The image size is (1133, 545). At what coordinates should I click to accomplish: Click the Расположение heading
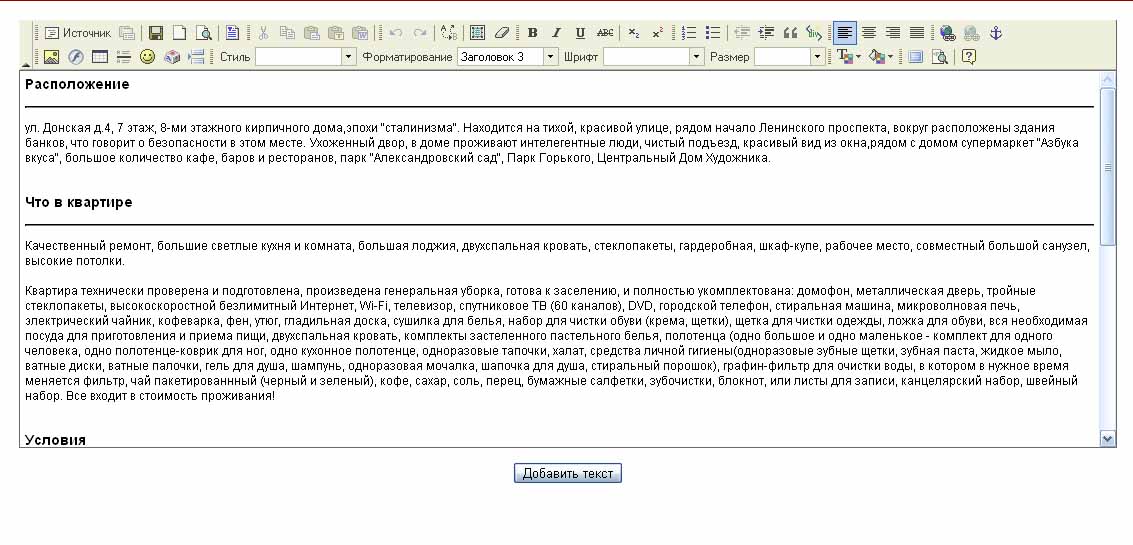click(x=77, y=85)
